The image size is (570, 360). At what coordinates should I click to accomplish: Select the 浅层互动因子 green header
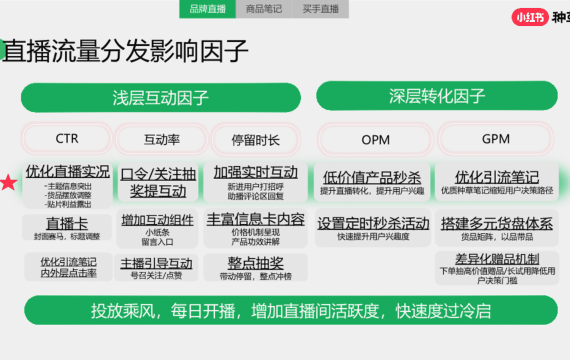pos(161,97)
